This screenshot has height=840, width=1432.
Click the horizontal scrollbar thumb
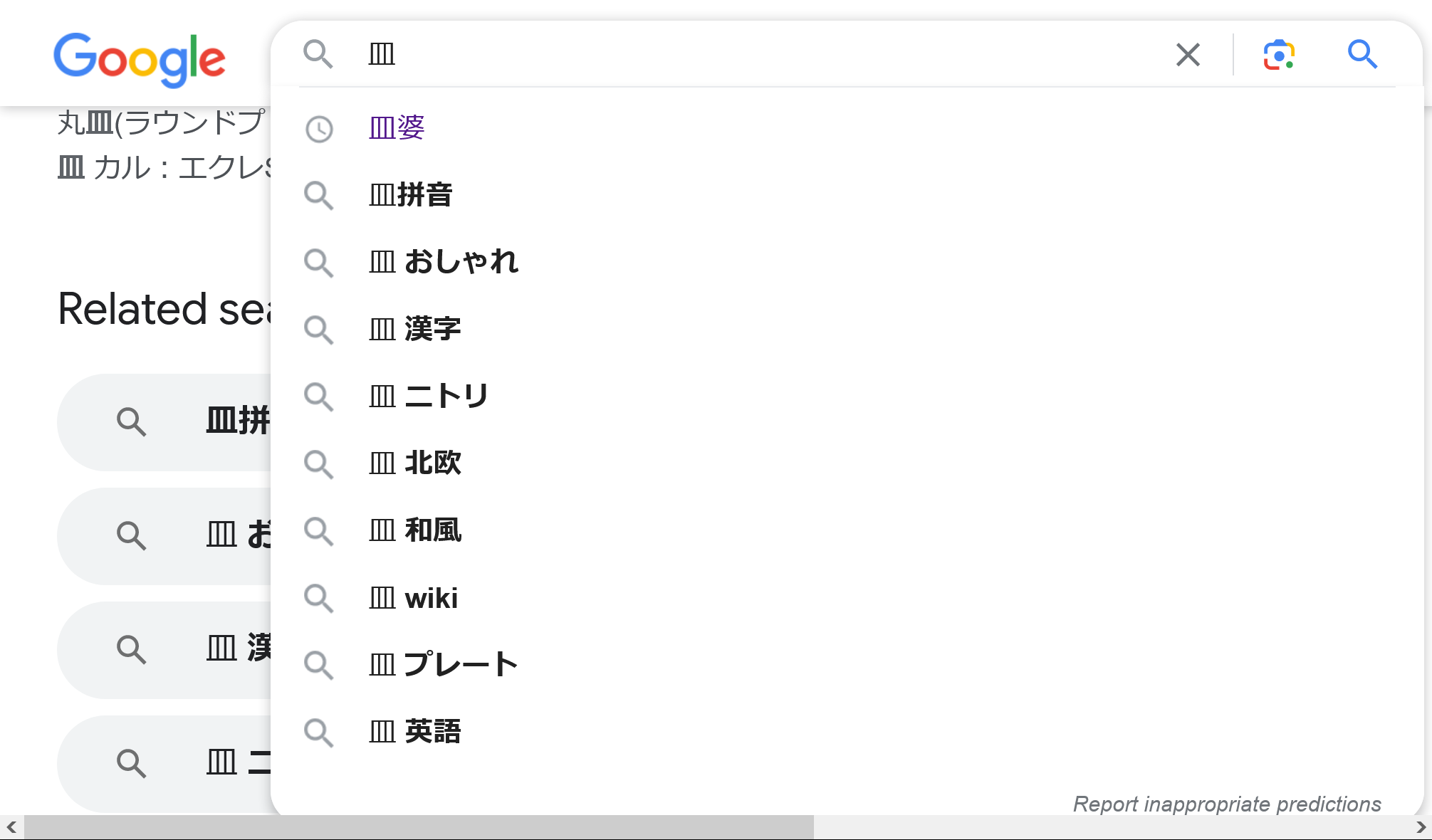[419, 827]
